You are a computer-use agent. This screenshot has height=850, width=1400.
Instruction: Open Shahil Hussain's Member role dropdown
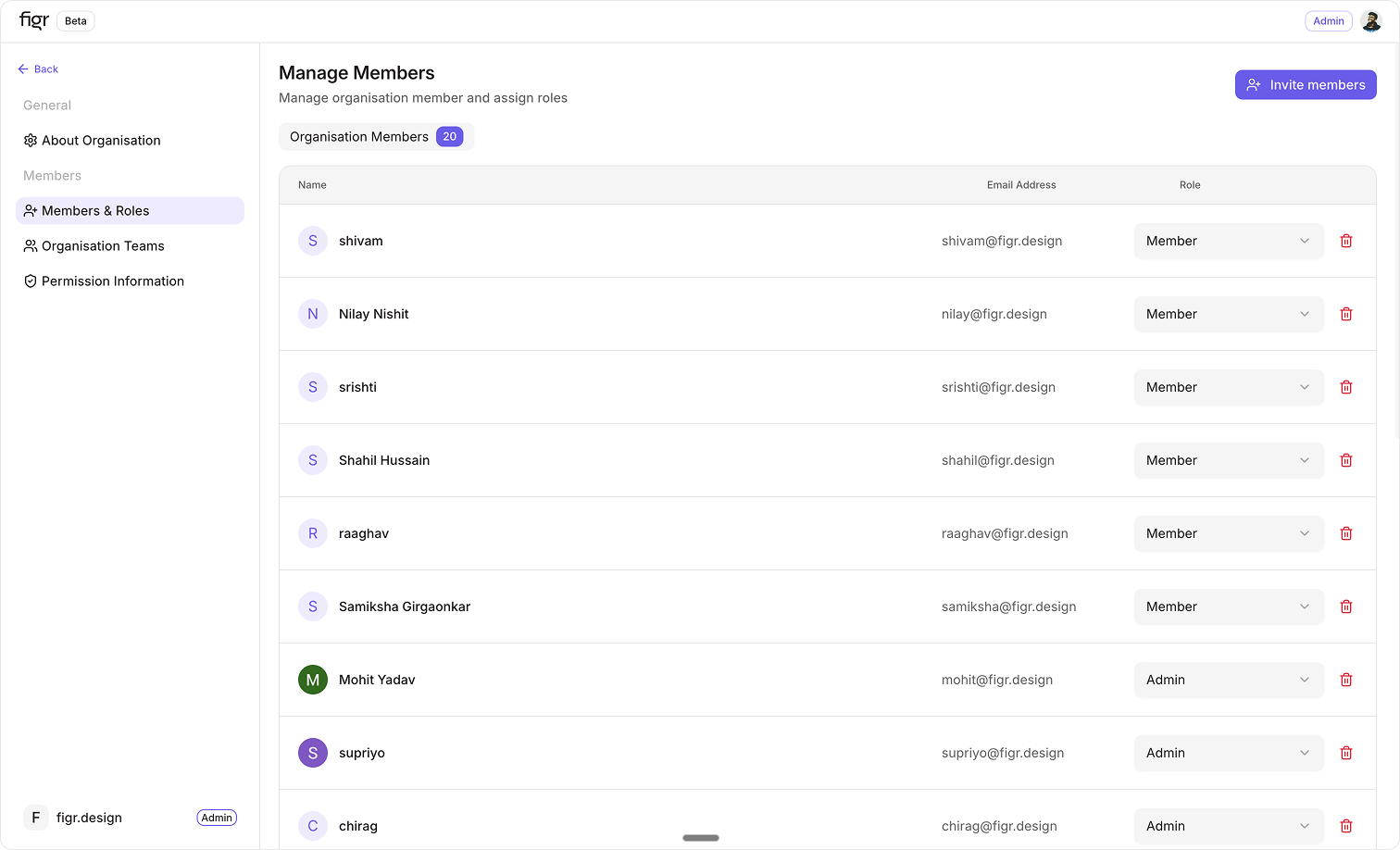click(1229, 460)
